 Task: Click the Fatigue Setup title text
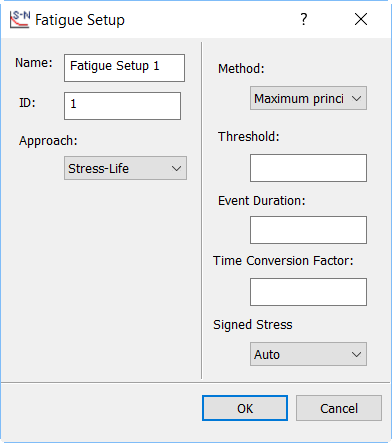point(80,20)
